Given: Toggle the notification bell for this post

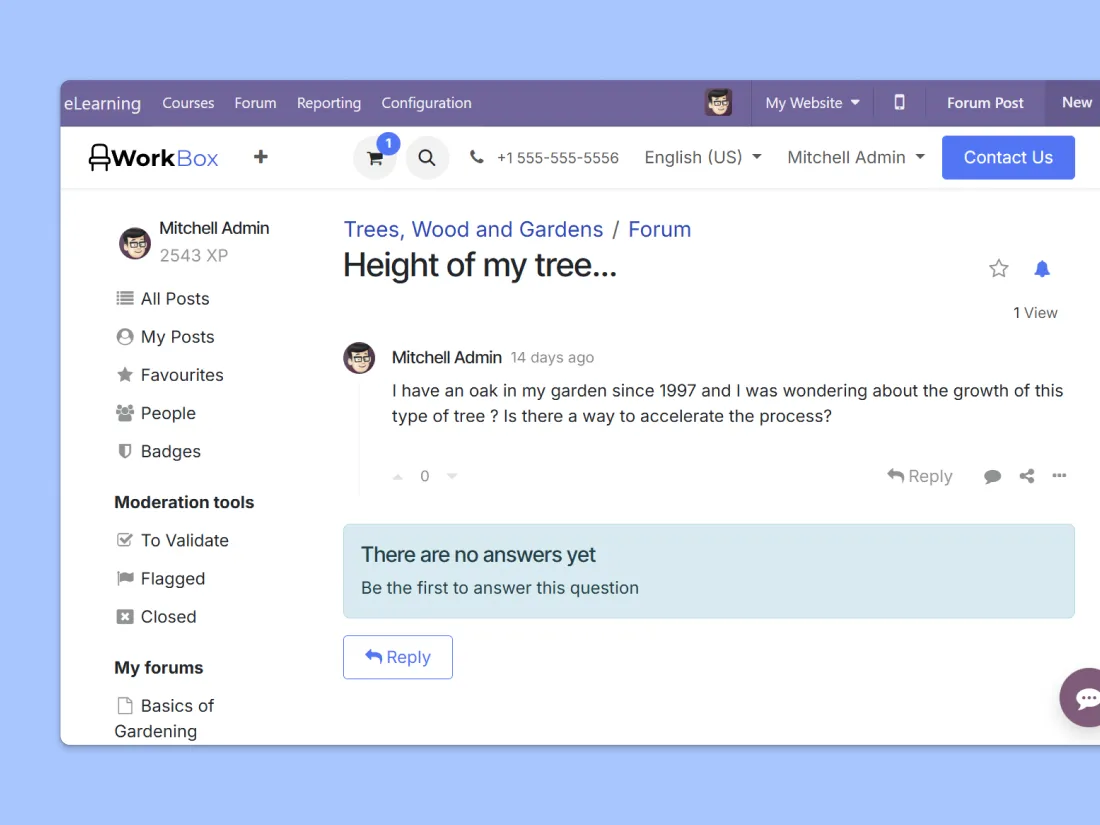Looking at the screenshot, I should pyautogui.click(x=1042, y=268).
